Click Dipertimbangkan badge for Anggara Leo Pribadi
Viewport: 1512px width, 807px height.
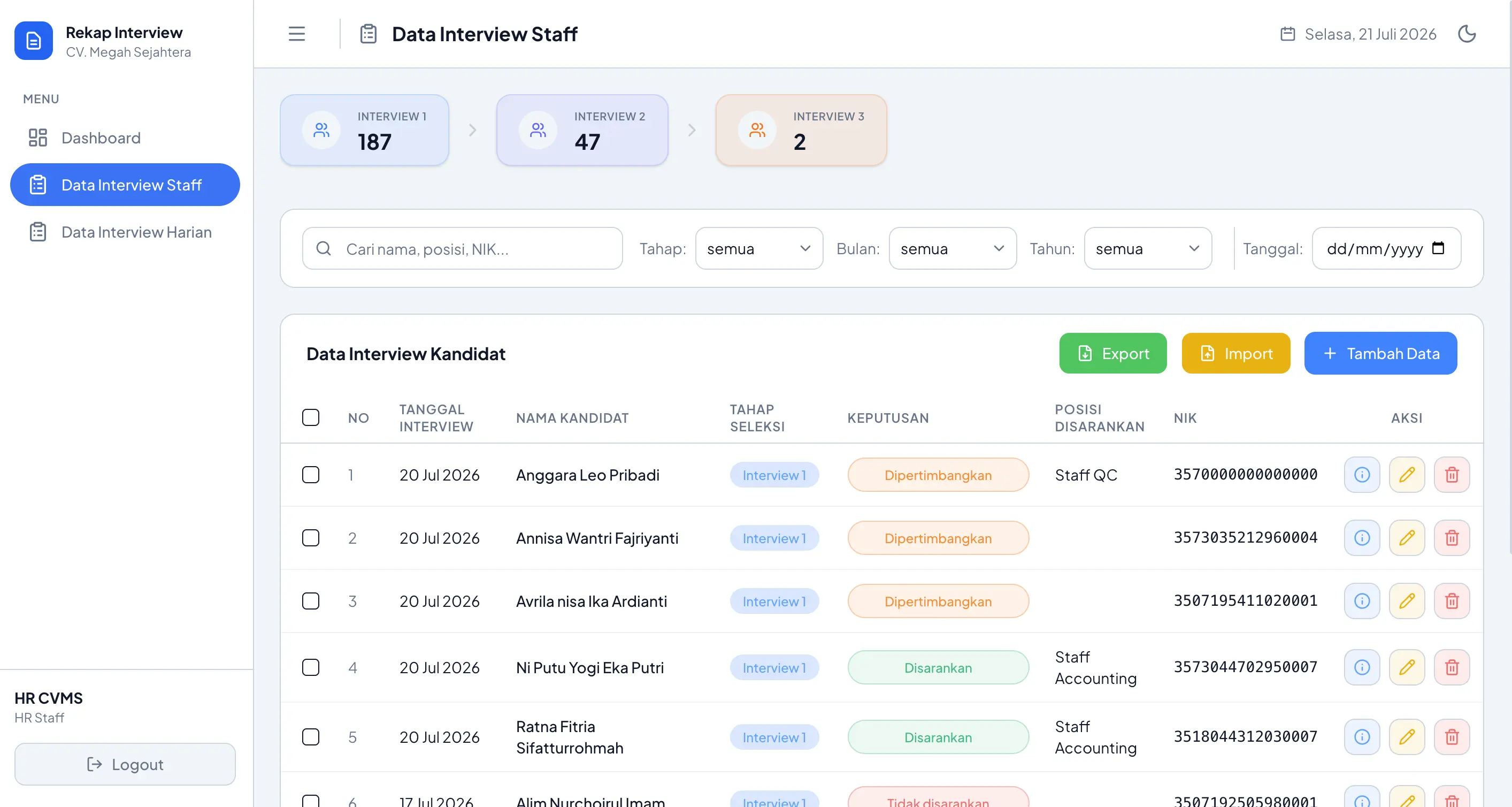[x=938, y=475]
